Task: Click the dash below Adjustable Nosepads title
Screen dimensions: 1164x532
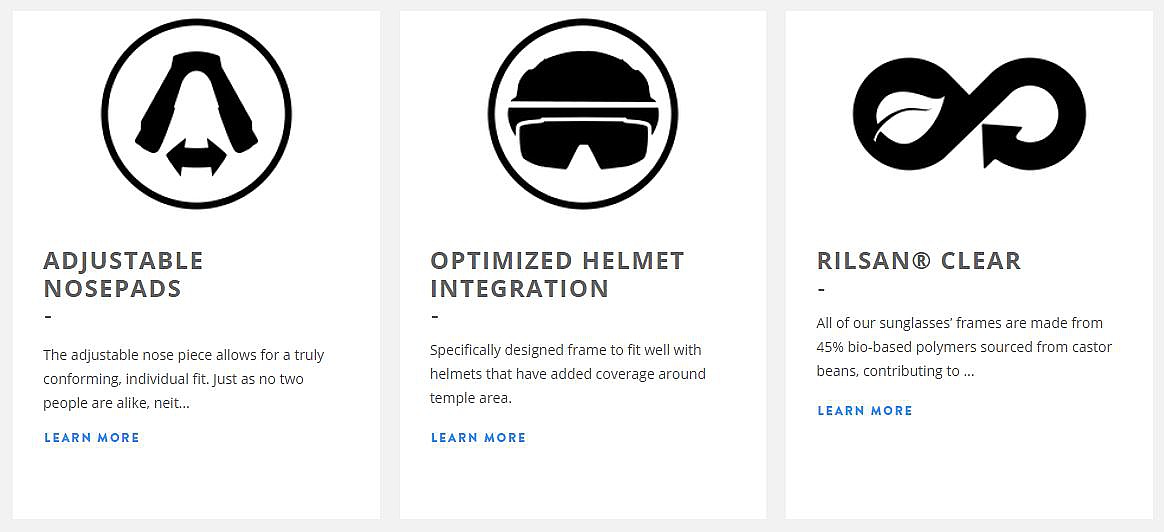Action: pos(48,317)
